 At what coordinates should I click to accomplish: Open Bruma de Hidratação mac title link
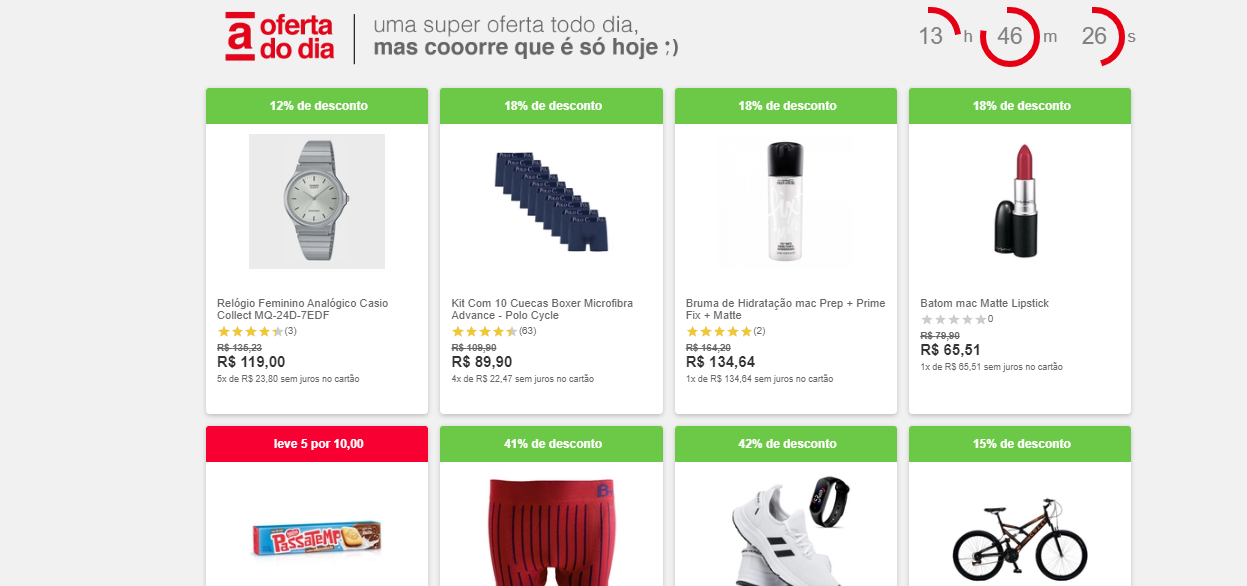click(x=785, y=309)
